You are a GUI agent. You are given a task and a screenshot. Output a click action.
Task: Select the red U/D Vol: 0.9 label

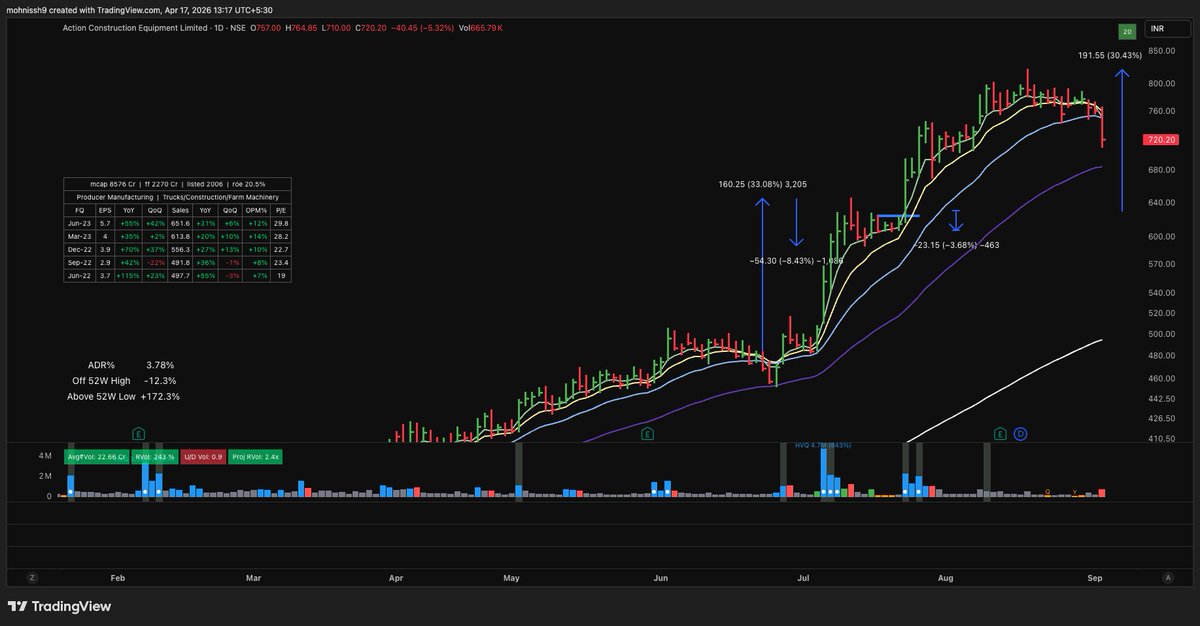point(205,456)
